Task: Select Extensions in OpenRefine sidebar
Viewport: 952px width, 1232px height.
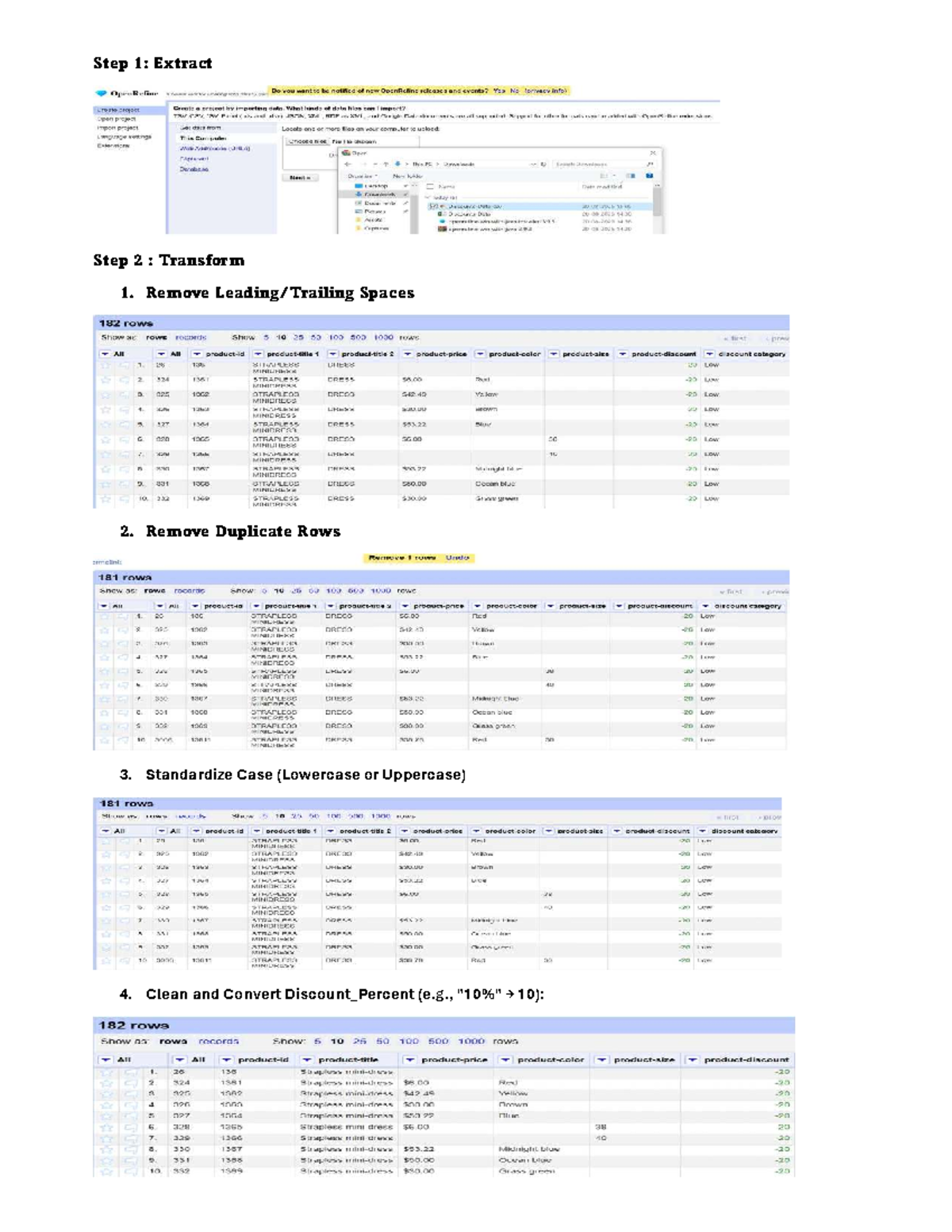Action: pyautogui.click(x=113, y=146)
